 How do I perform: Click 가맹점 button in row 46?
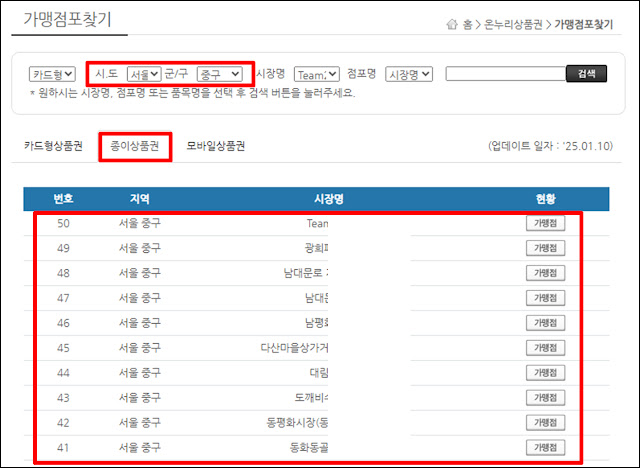(x=545, y=323)
